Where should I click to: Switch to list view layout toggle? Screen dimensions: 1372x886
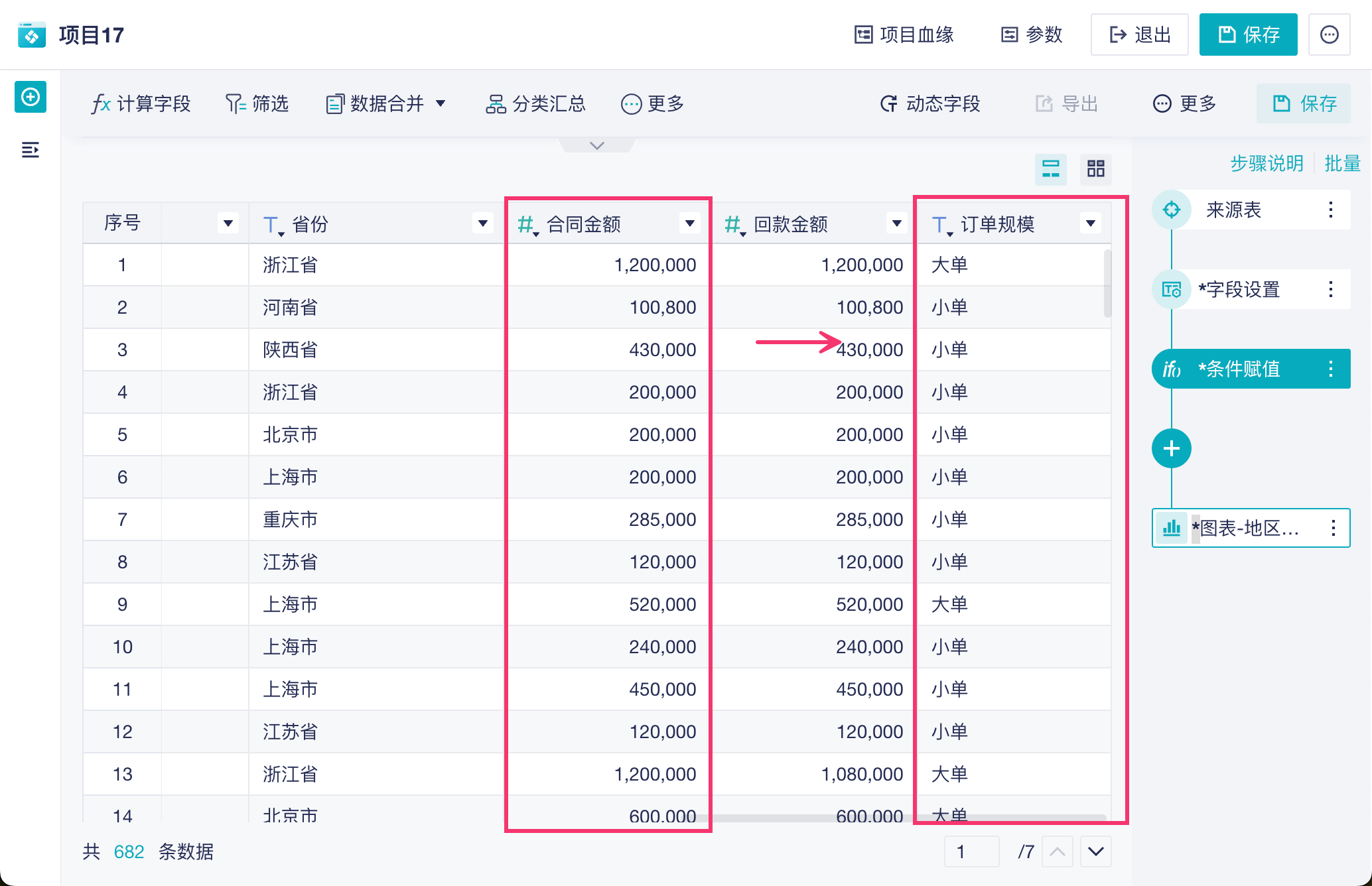[x=1051, y=168]
